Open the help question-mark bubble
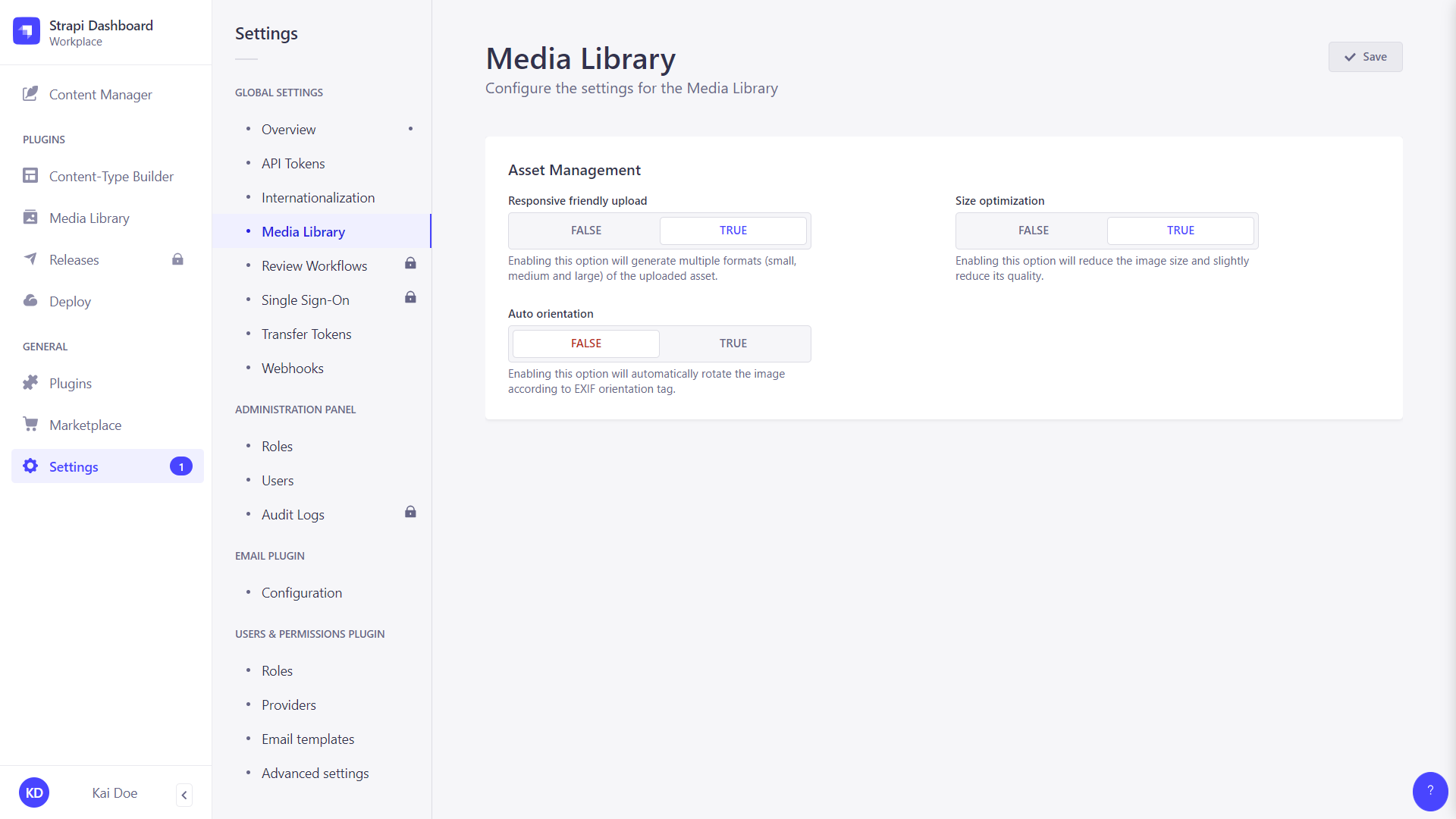 coord(1430,791)
